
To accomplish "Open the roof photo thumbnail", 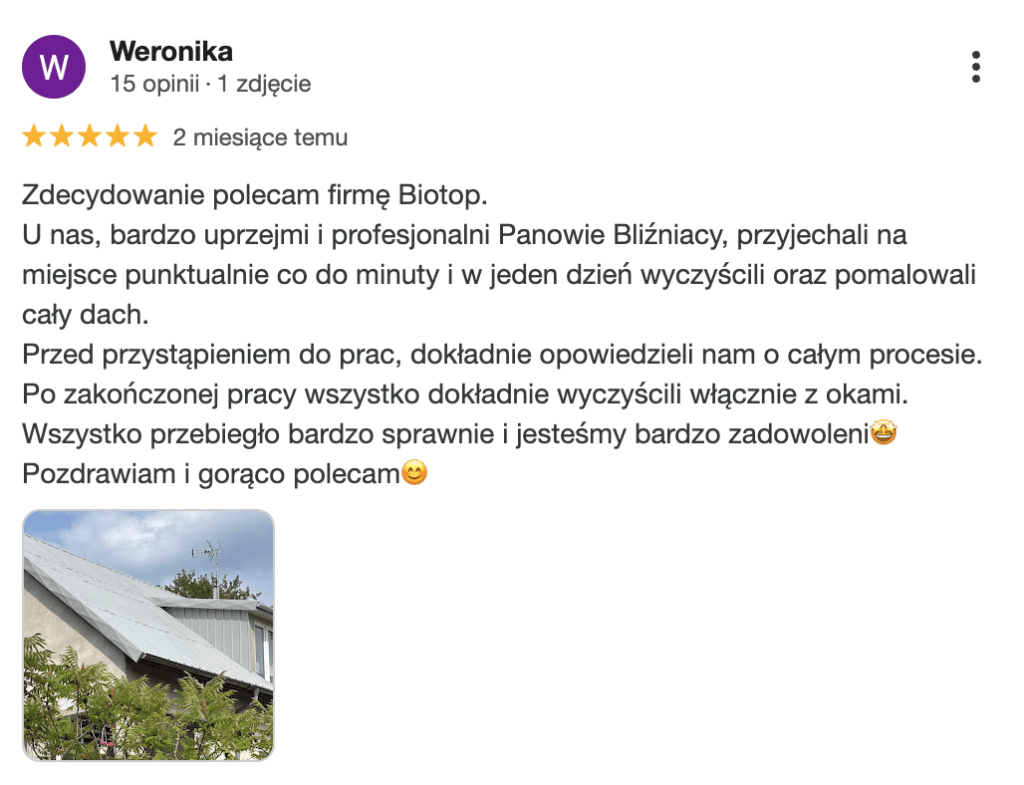I will [x=148, y=635].
